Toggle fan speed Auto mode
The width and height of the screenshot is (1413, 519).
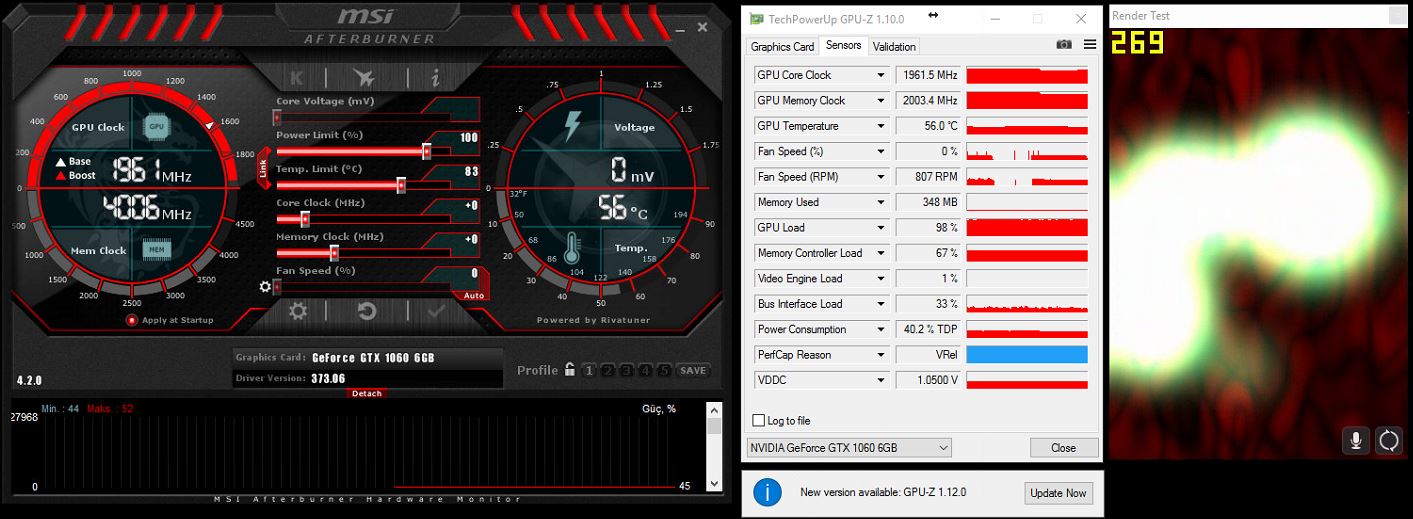click(x=474, y=295)
